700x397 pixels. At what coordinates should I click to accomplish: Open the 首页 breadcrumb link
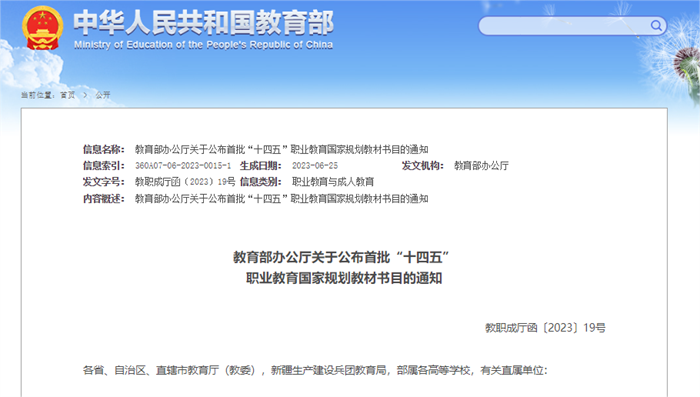(x=67, y=95)
